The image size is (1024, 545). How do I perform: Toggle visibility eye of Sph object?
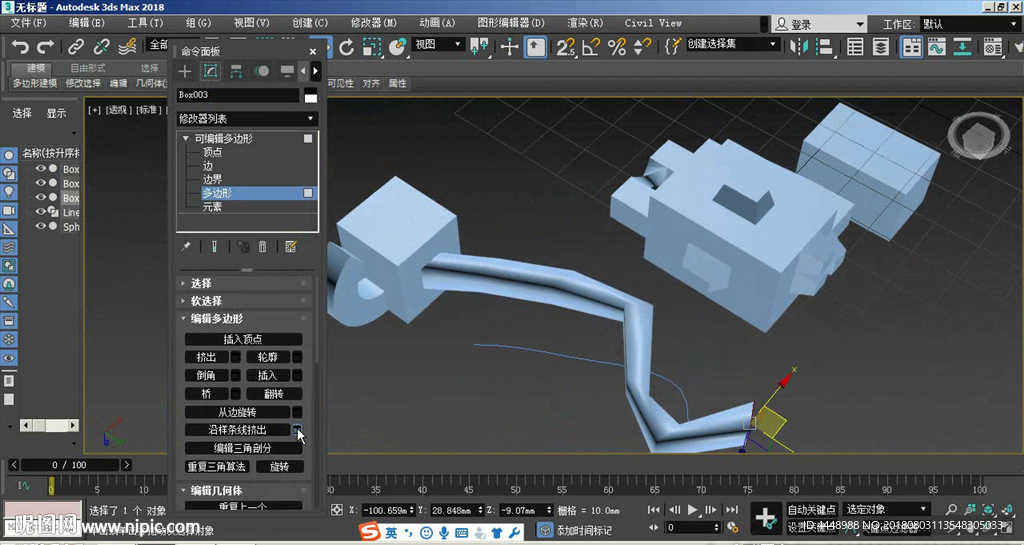[x=41, y=226]
